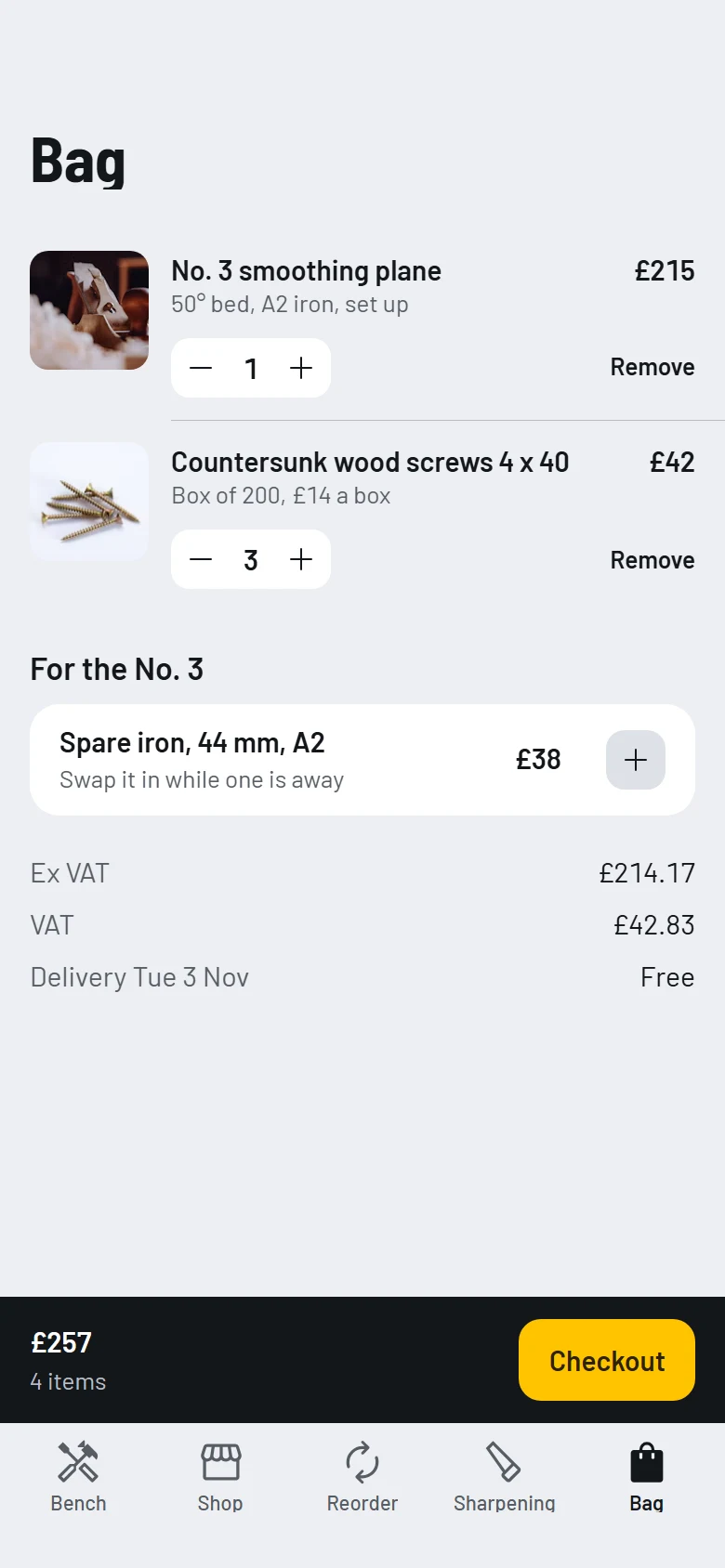Open the wood screws product thumbnail
The image size is (725, 1568).
89,502
